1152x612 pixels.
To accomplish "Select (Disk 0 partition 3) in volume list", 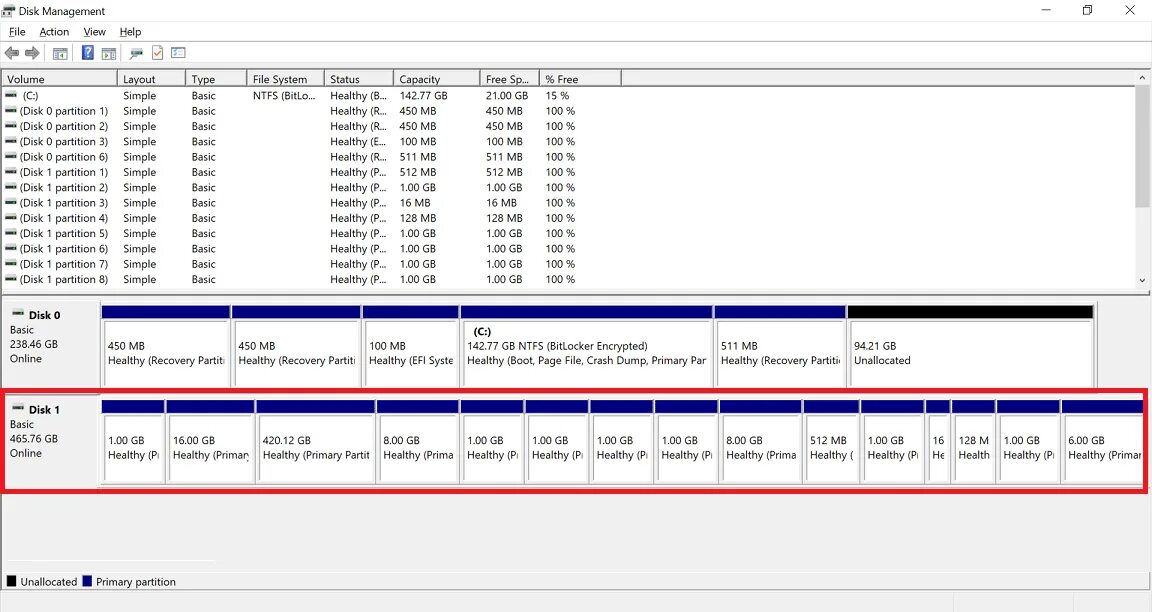I will point(63,142).
